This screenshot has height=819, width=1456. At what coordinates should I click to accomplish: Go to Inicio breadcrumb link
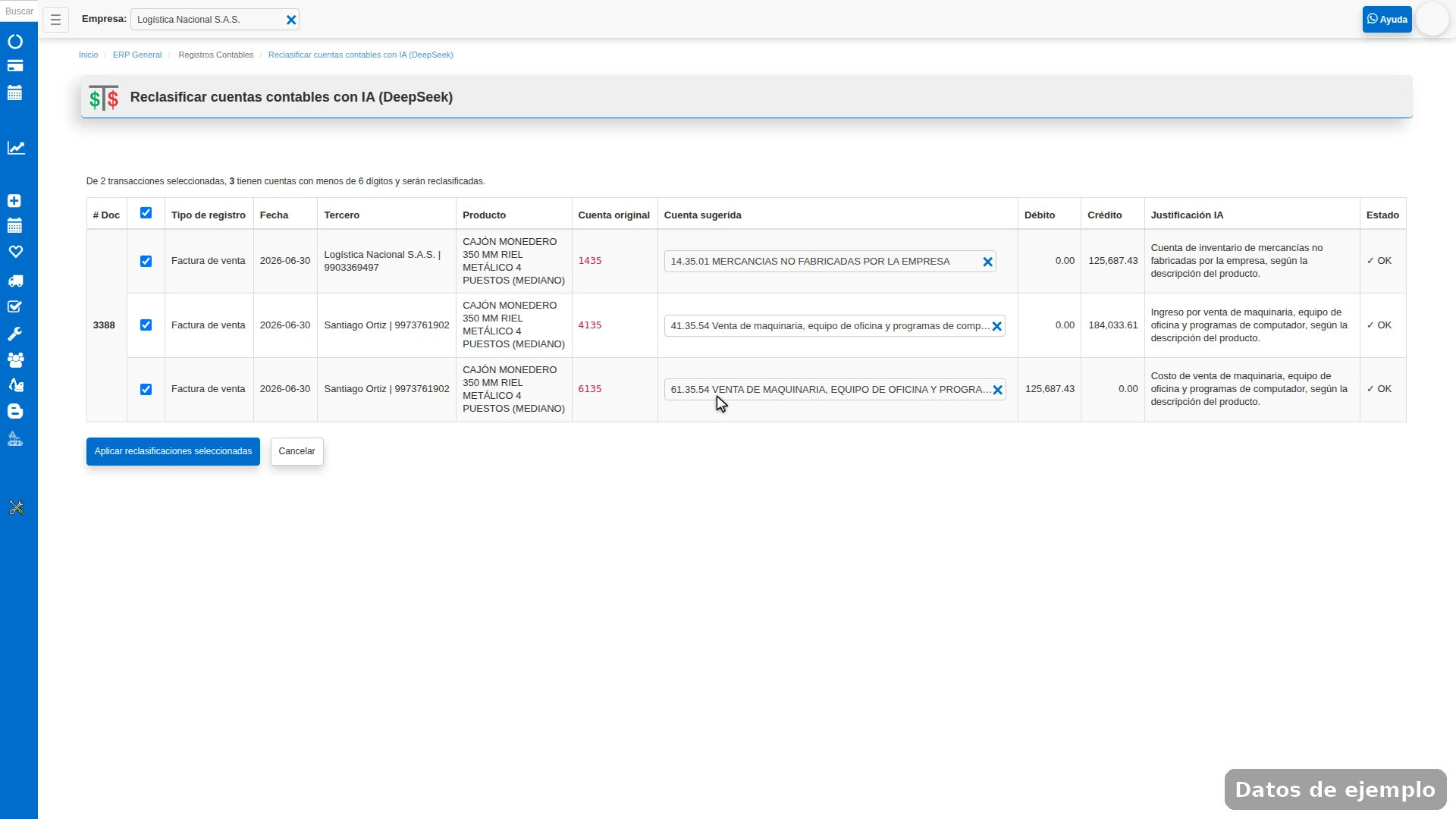[x=89, y=55]
